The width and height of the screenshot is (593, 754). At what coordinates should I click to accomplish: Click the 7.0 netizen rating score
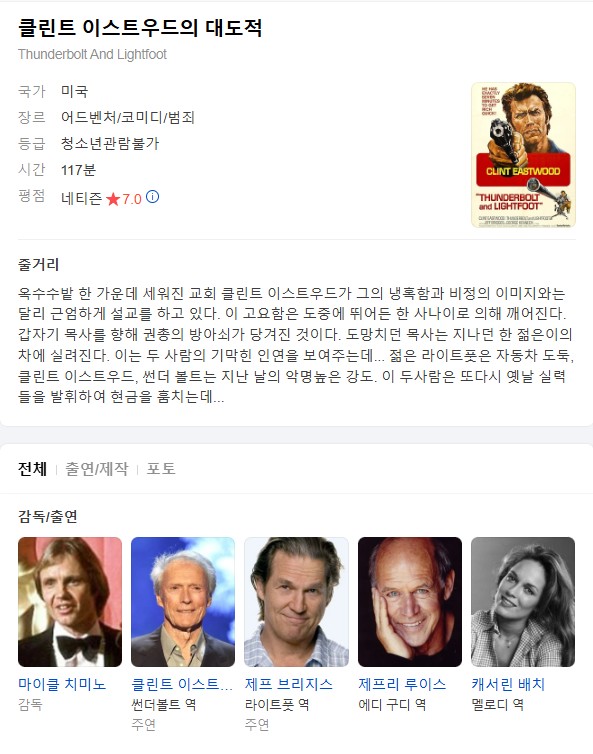click(131, 199)
